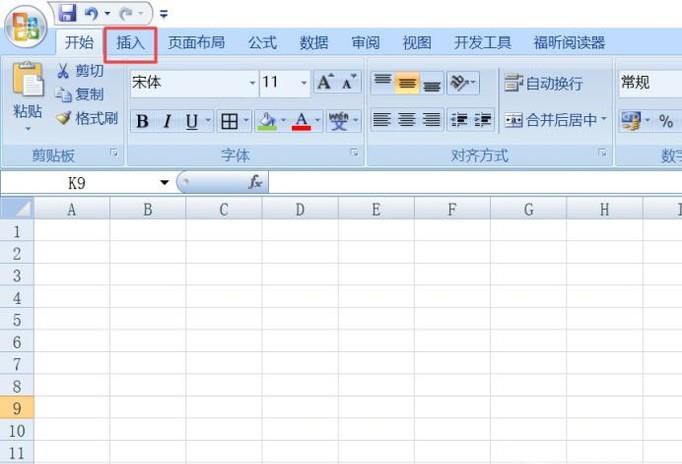
Task: Click the decrease indent icon
Action: pos(459,120)
